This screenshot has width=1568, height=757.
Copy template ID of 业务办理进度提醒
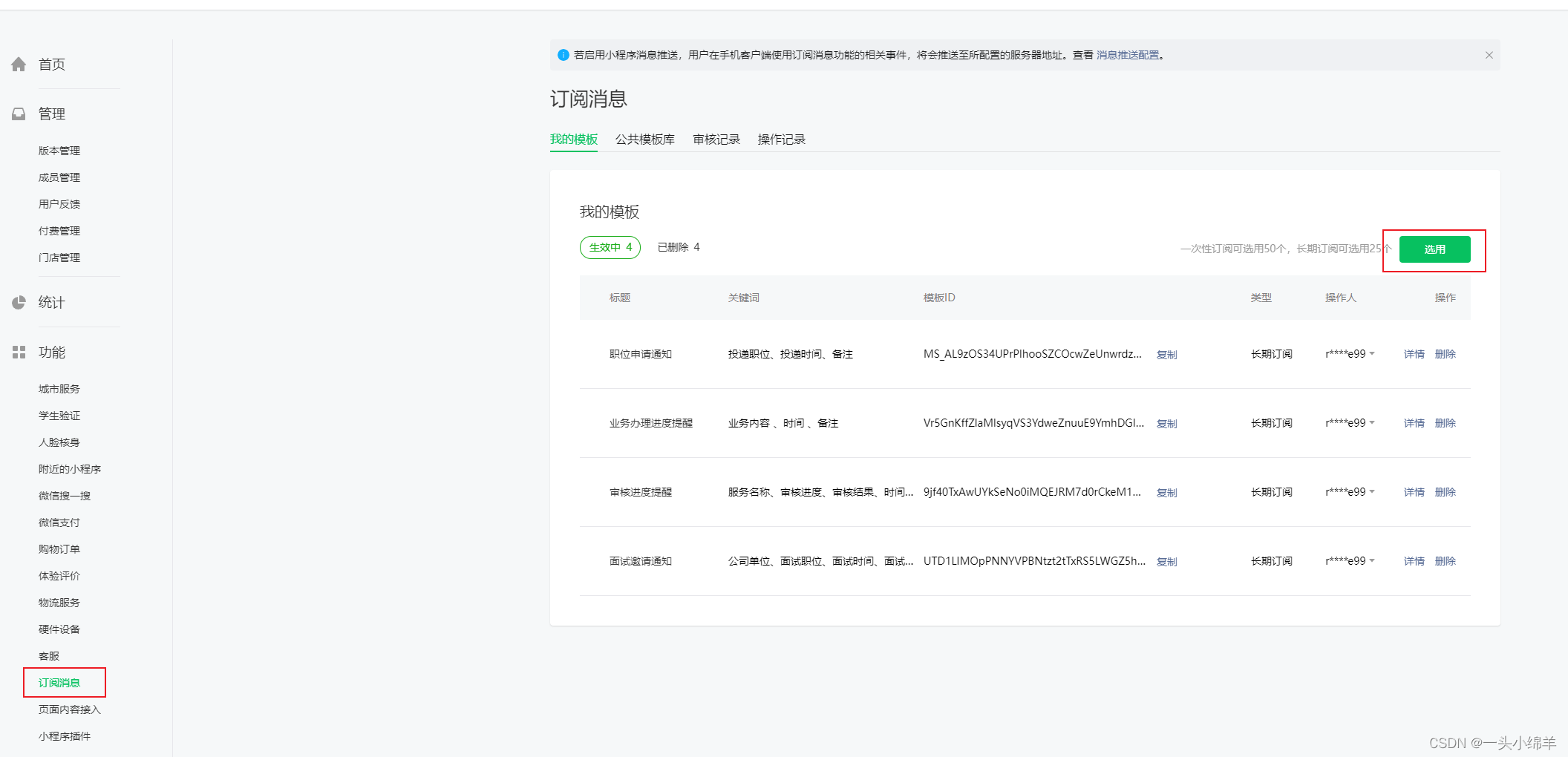point(1167,424)
